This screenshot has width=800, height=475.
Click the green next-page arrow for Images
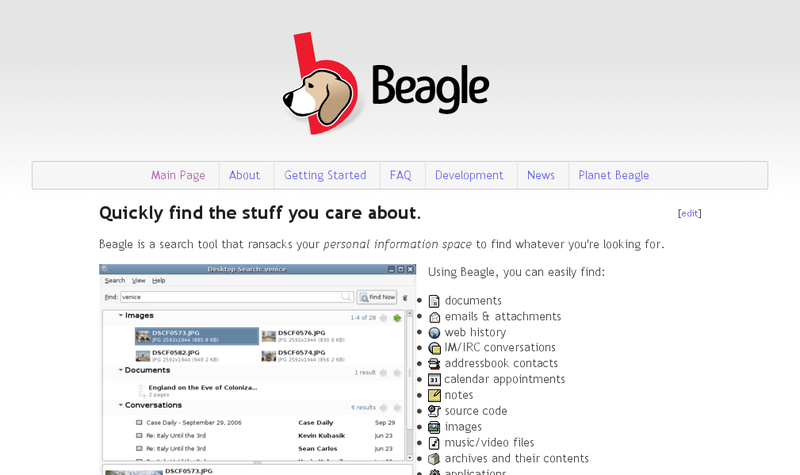397,318
